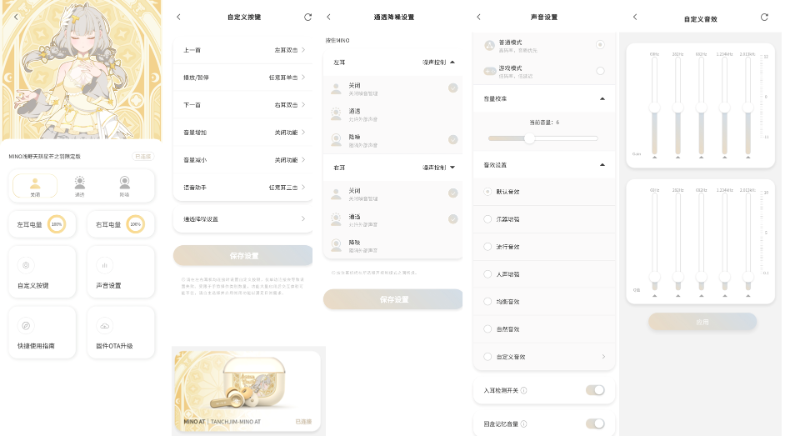The width and height of the screenshot is (800, 436).
Task: Collapse the 音量校准 section
Action: [602, 99]
